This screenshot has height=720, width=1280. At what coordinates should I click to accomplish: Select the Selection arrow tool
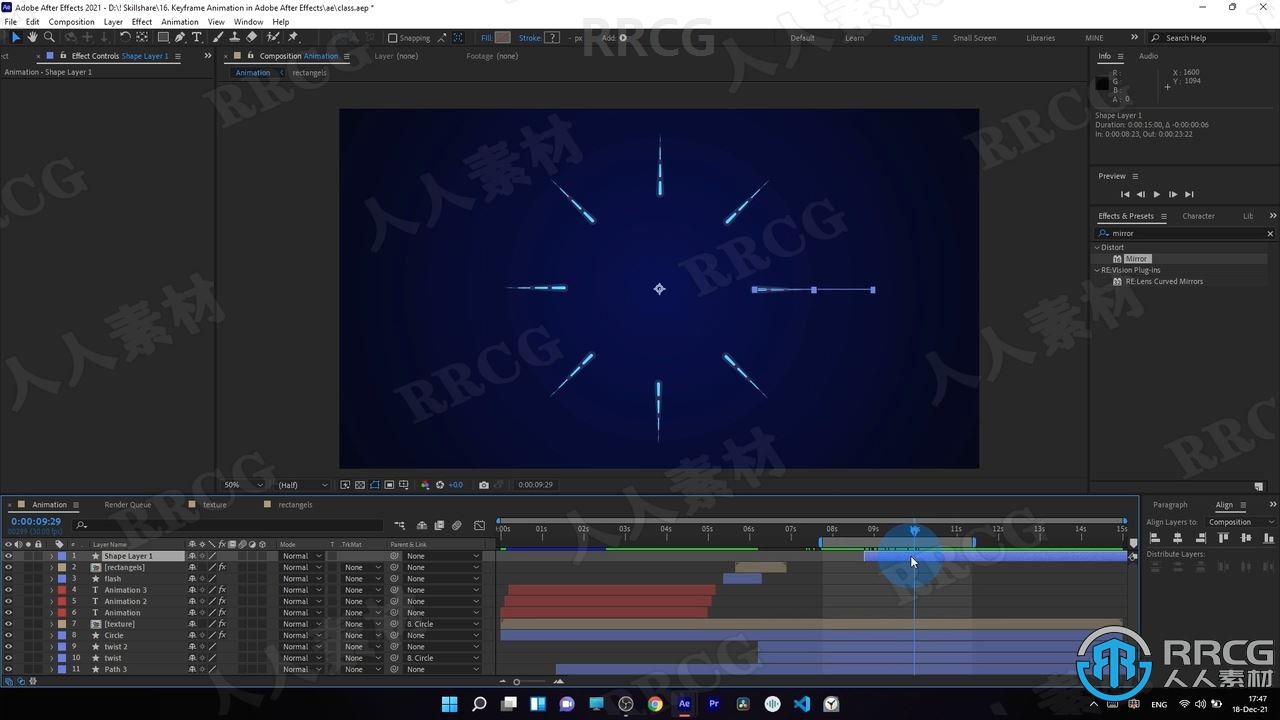(15, 37)
